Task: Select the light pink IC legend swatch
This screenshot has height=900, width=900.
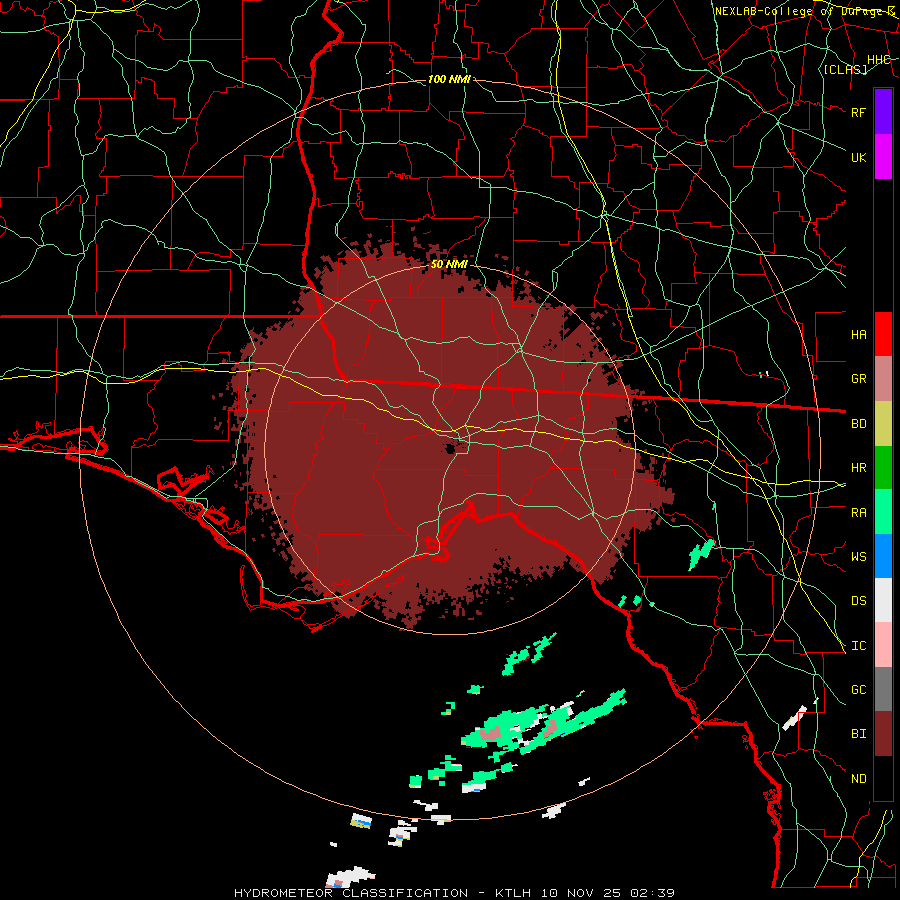Action: click(x=883, y=645)
